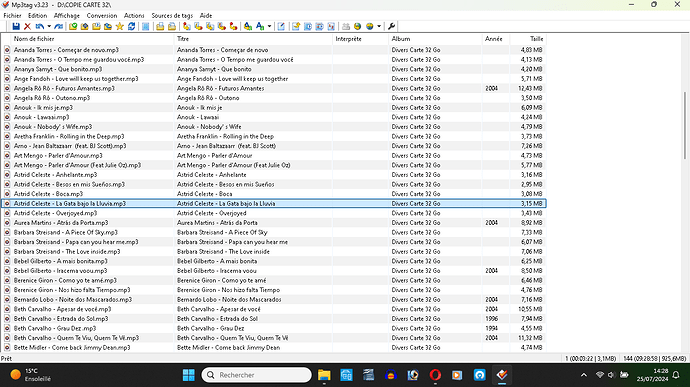The image size is (690, 387).
Task: Click the undo arrow icon in toolbar
Action: click(40, 26)
